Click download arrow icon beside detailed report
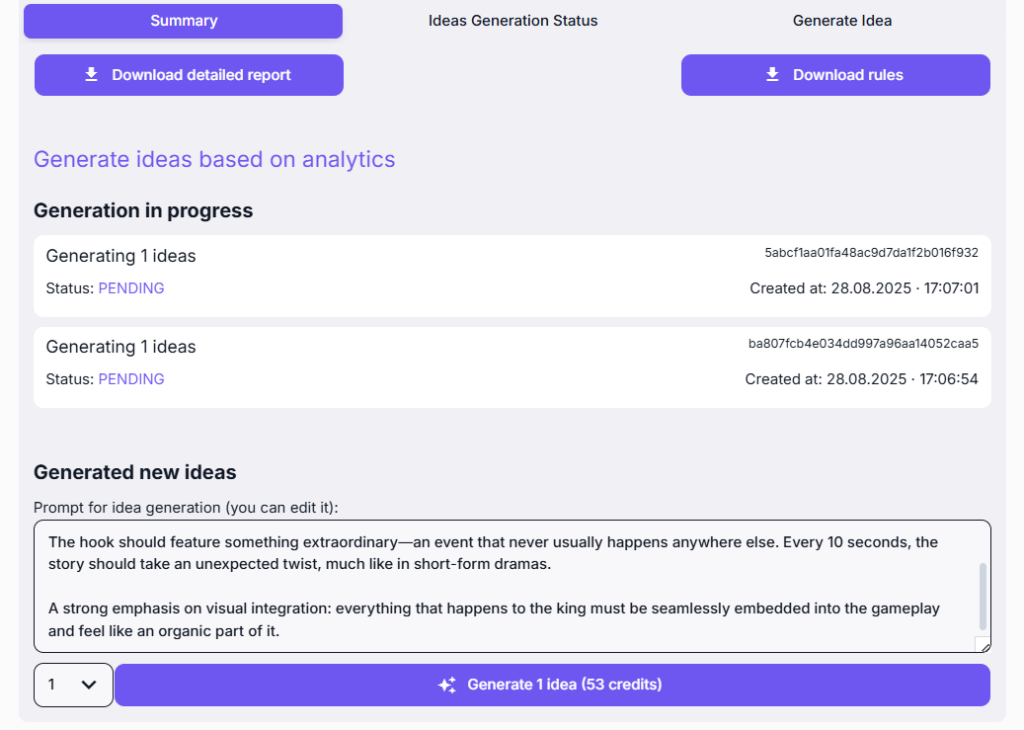Image resolution: width=1024 pixels, height=730 pixels. click(x=91, y=75)
